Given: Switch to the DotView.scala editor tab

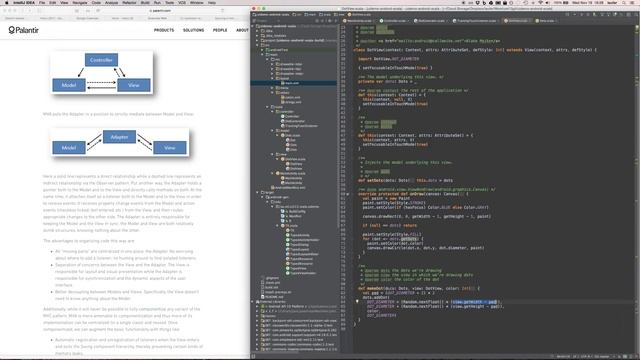Looking at the screenshot, I should click(x=517, y=20).
